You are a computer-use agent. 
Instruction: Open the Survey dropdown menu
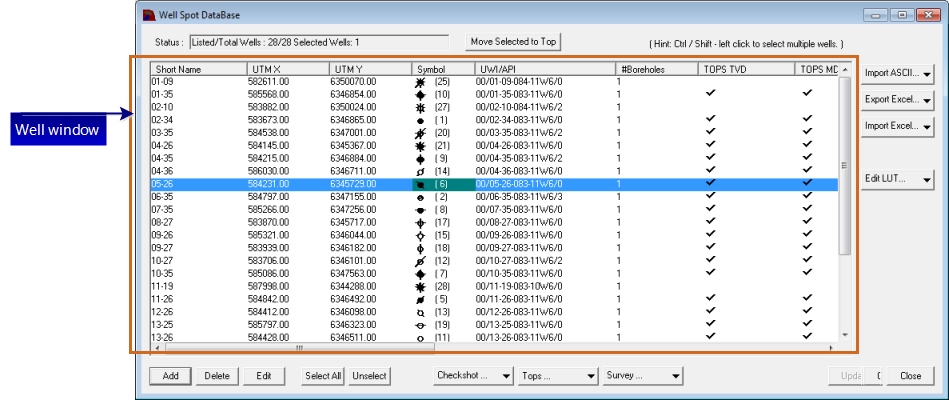643,375
